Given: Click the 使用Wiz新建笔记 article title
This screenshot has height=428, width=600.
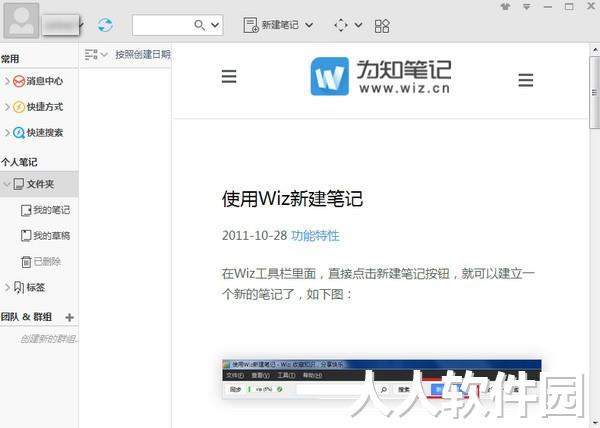Looking at the screenshot, I should (x=292, y=199).
